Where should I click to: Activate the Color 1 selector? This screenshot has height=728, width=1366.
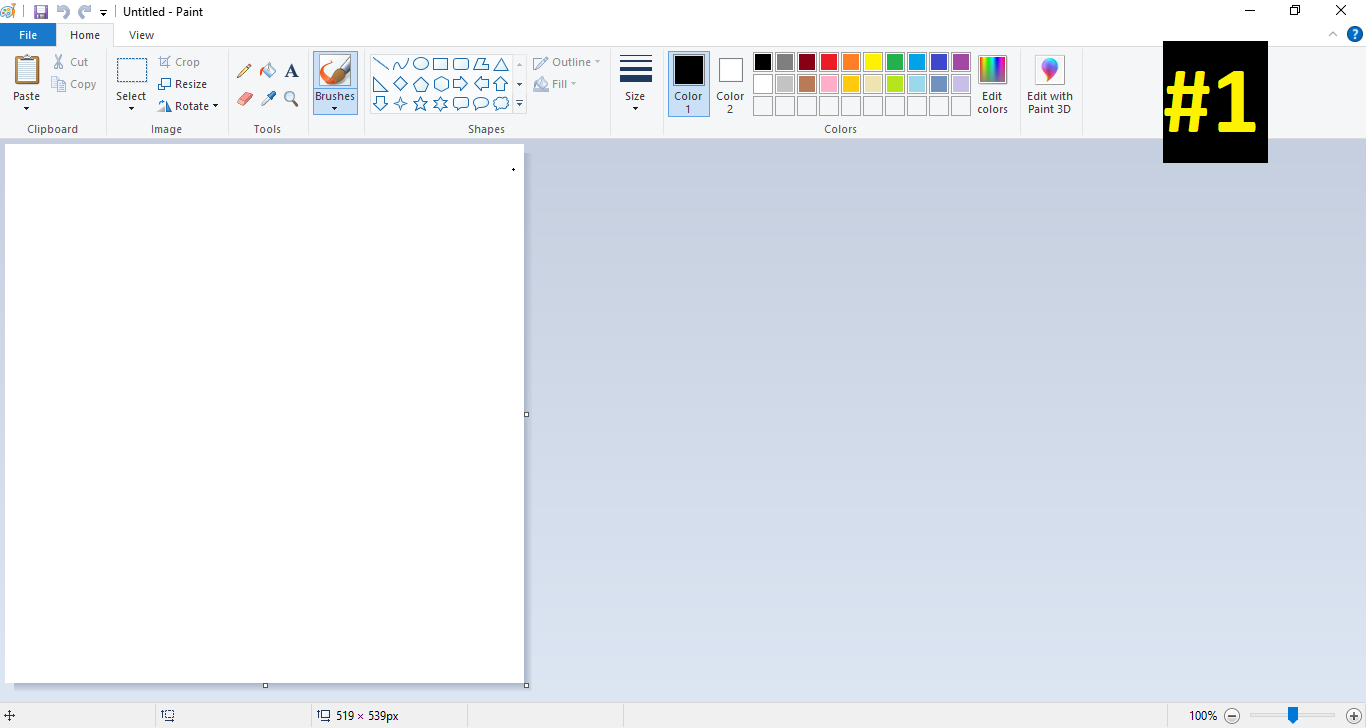click(688, 84)
